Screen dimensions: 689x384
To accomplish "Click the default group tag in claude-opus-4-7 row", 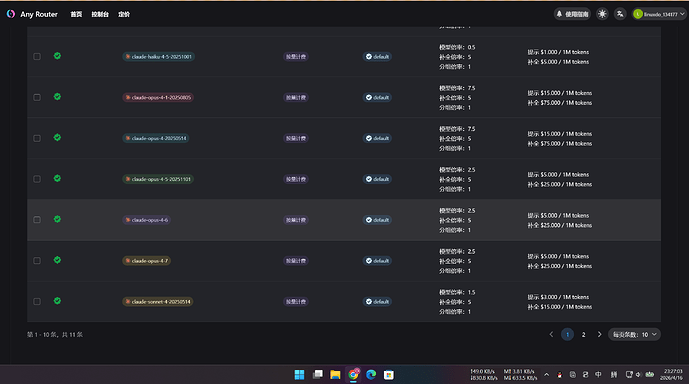I will point(377,261).
